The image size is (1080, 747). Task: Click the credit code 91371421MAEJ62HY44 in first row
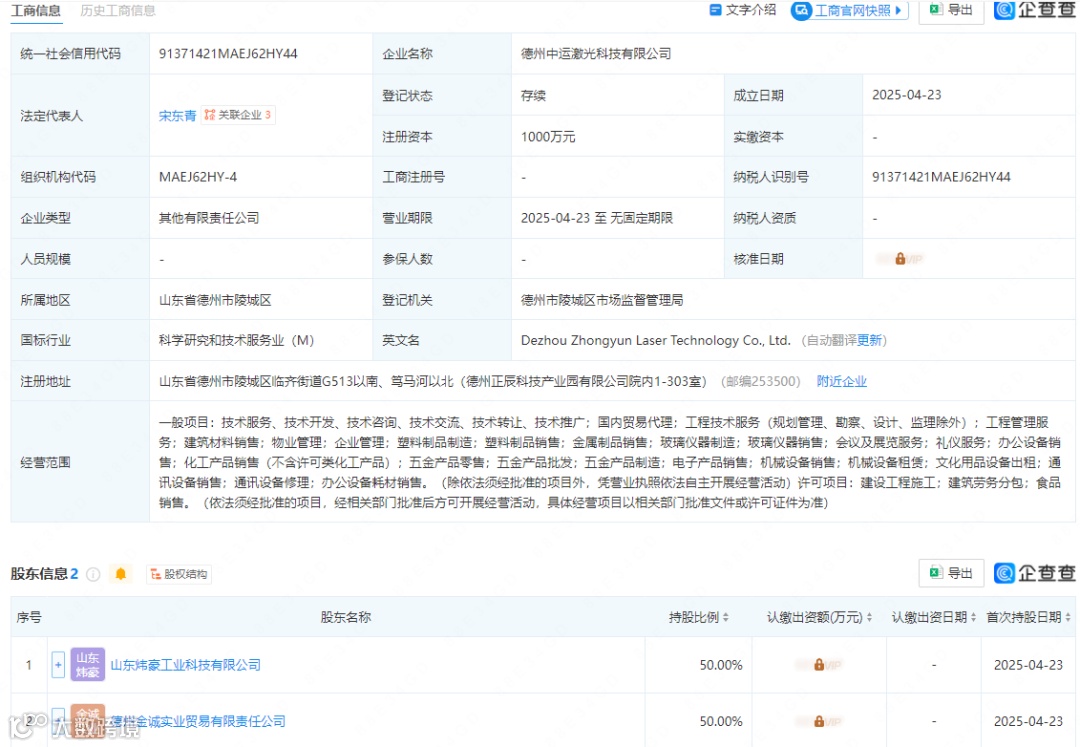pos(228,54)
